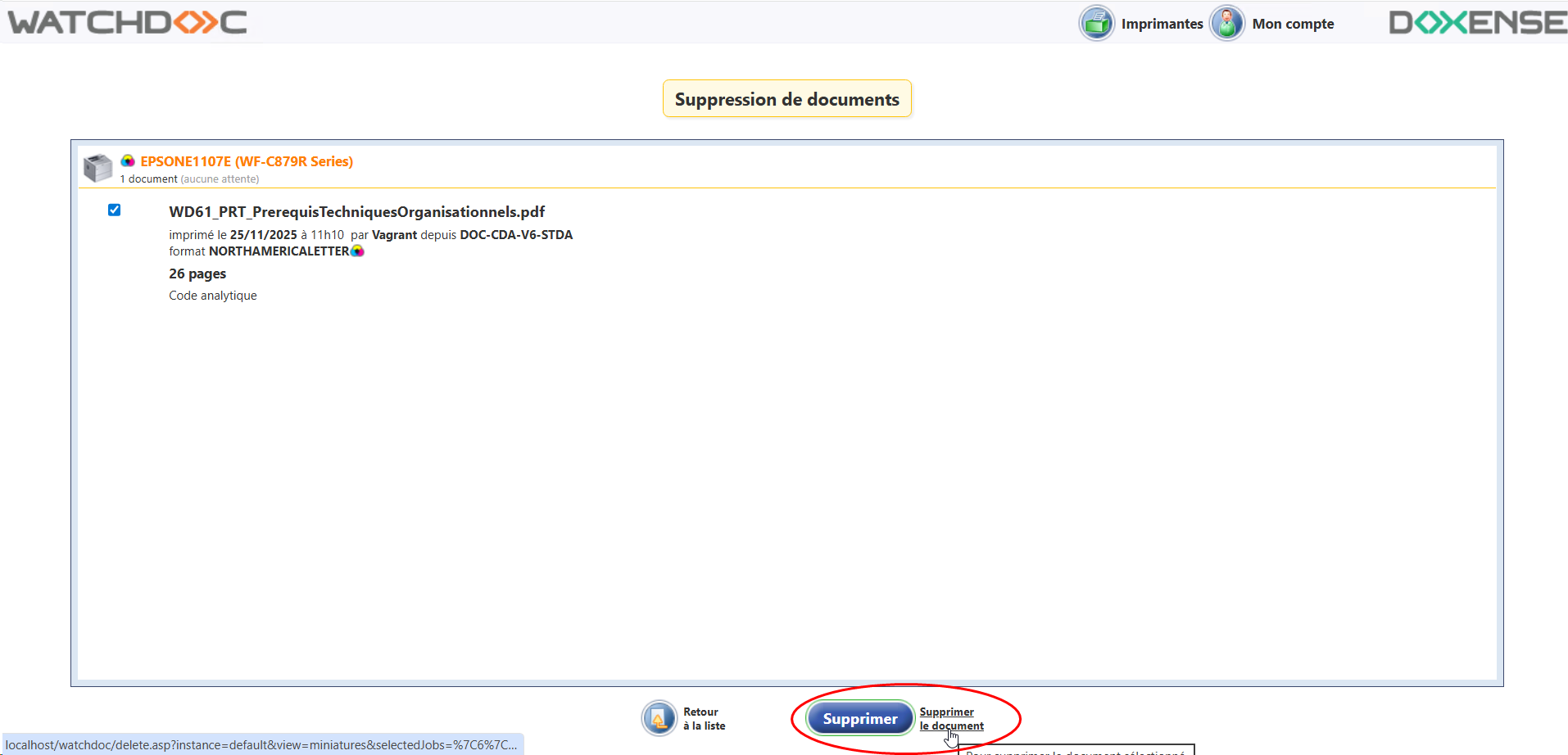Screen dimensions: 1568x755
Task: Click the grey printer icon beside EPSONE1107E
Action: pyautogui.click(x=98, y=168)
